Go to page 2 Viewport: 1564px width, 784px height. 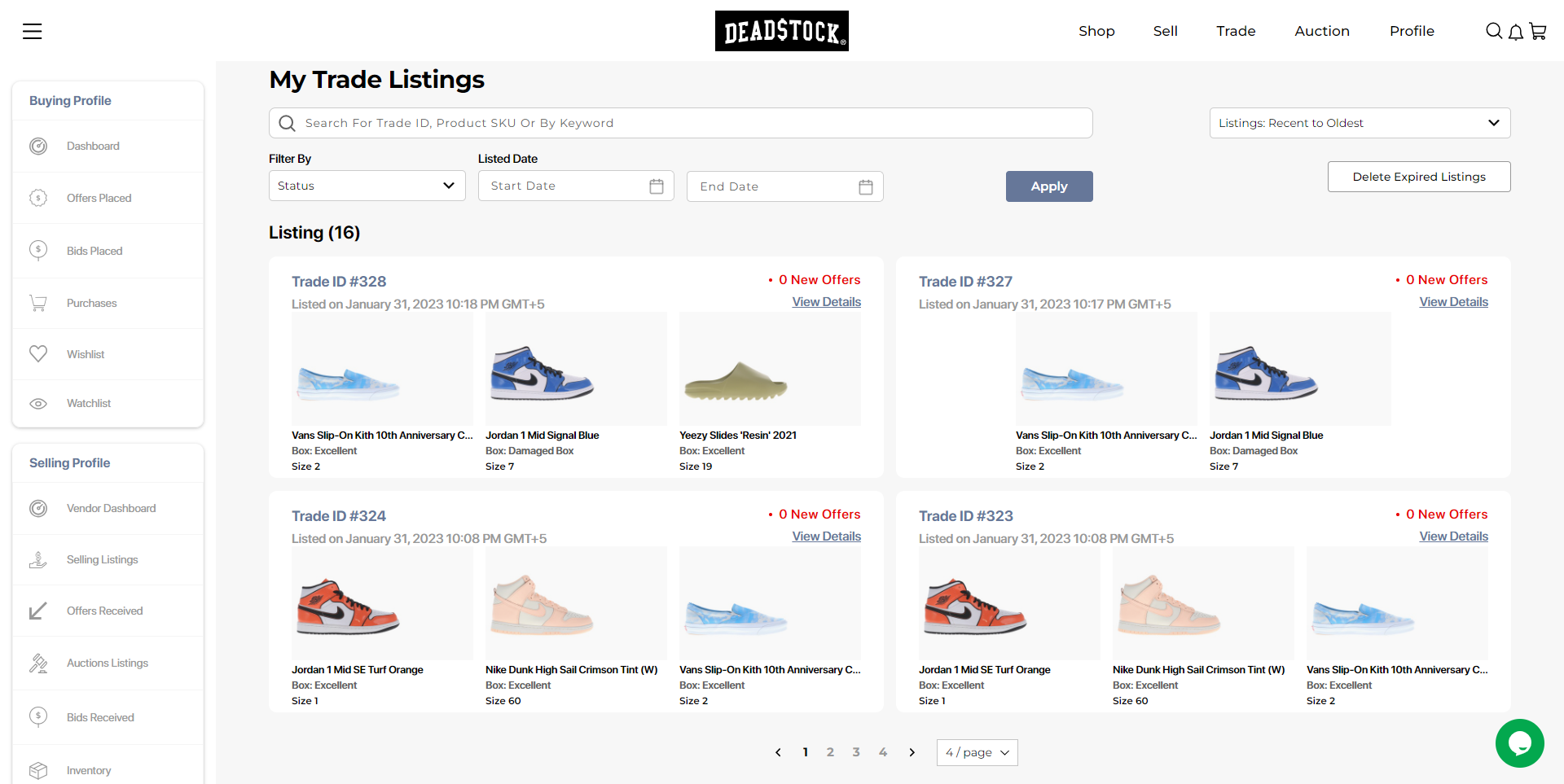[x=830, y=752]
